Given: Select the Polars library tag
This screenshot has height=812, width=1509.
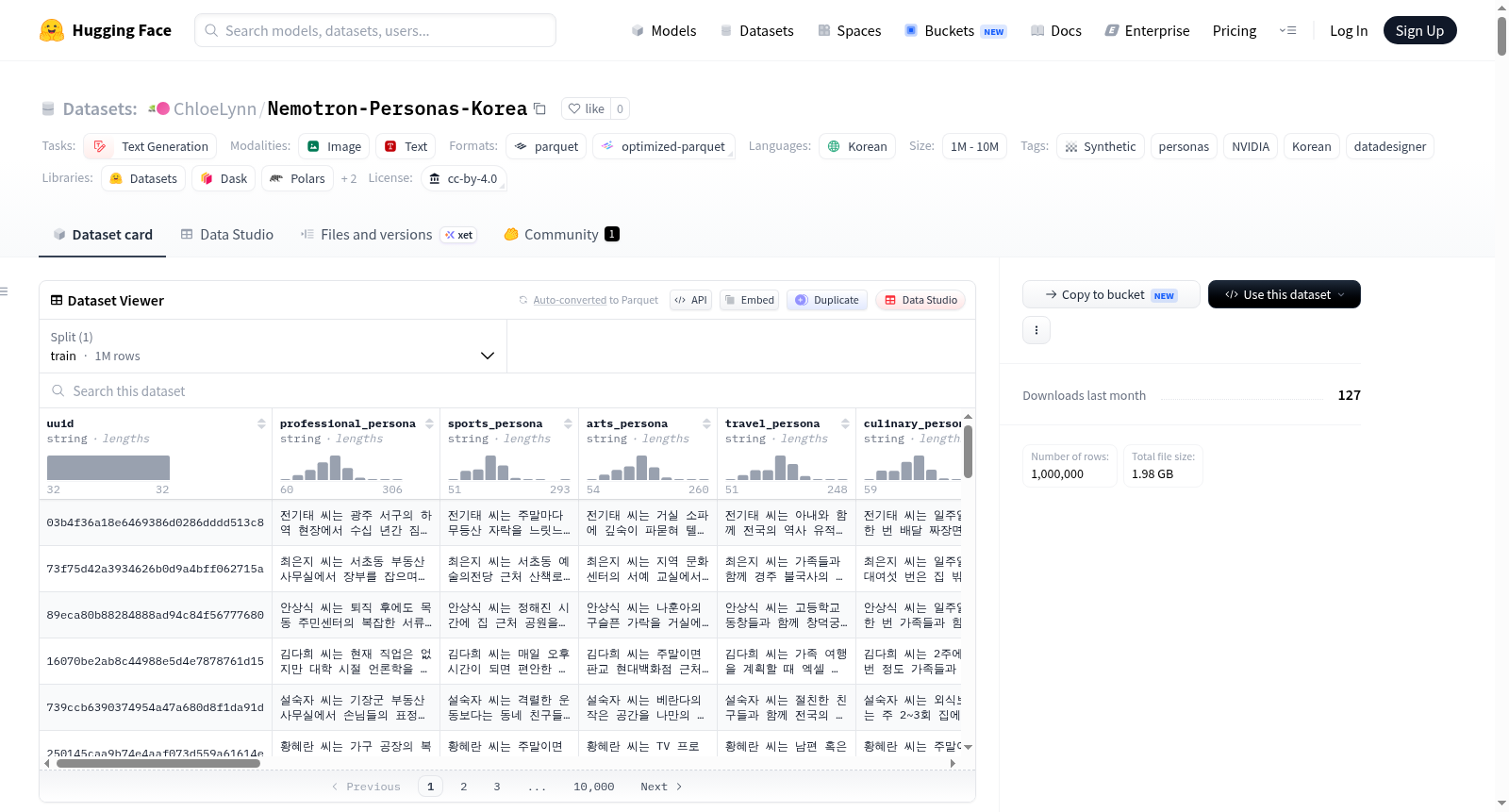Looking at the screenshot, I should (297, 178).
